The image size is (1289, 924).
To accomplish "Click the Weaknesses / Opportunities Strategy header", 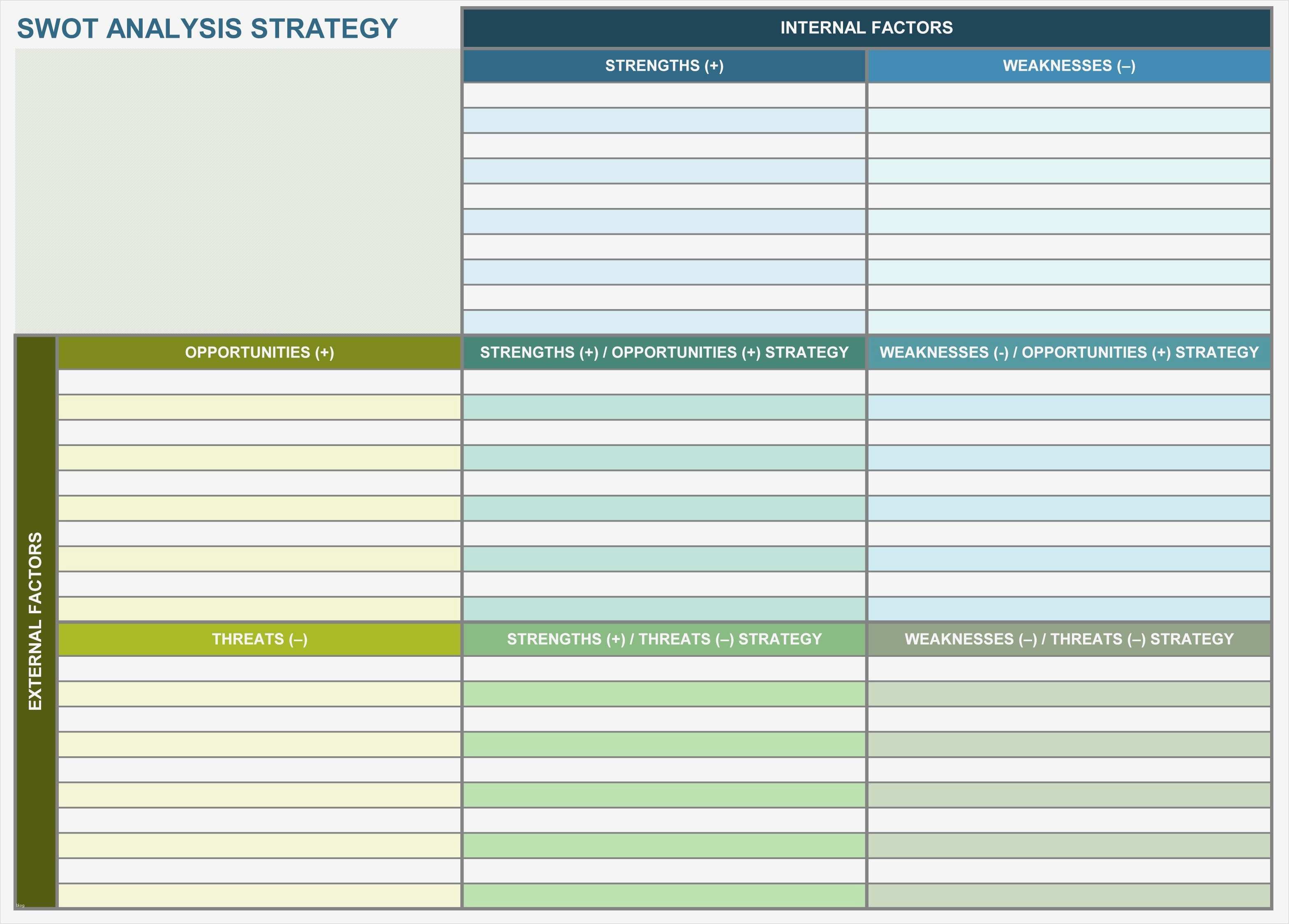I will 1069,353.
